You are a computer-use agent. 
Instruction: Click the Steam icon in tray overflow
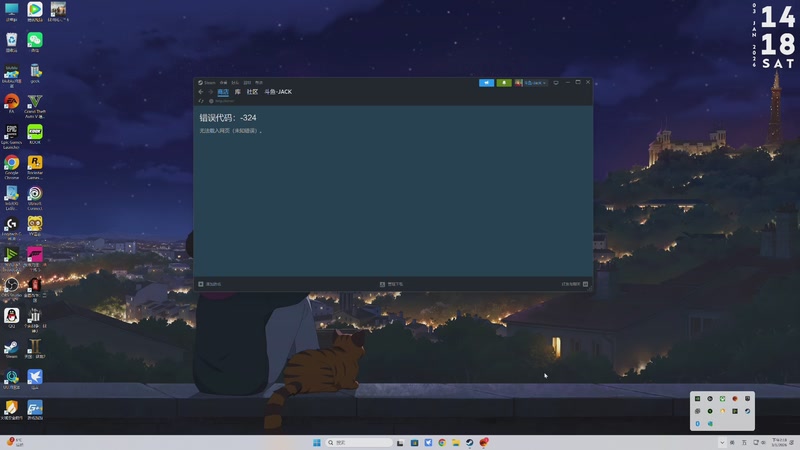747,411
